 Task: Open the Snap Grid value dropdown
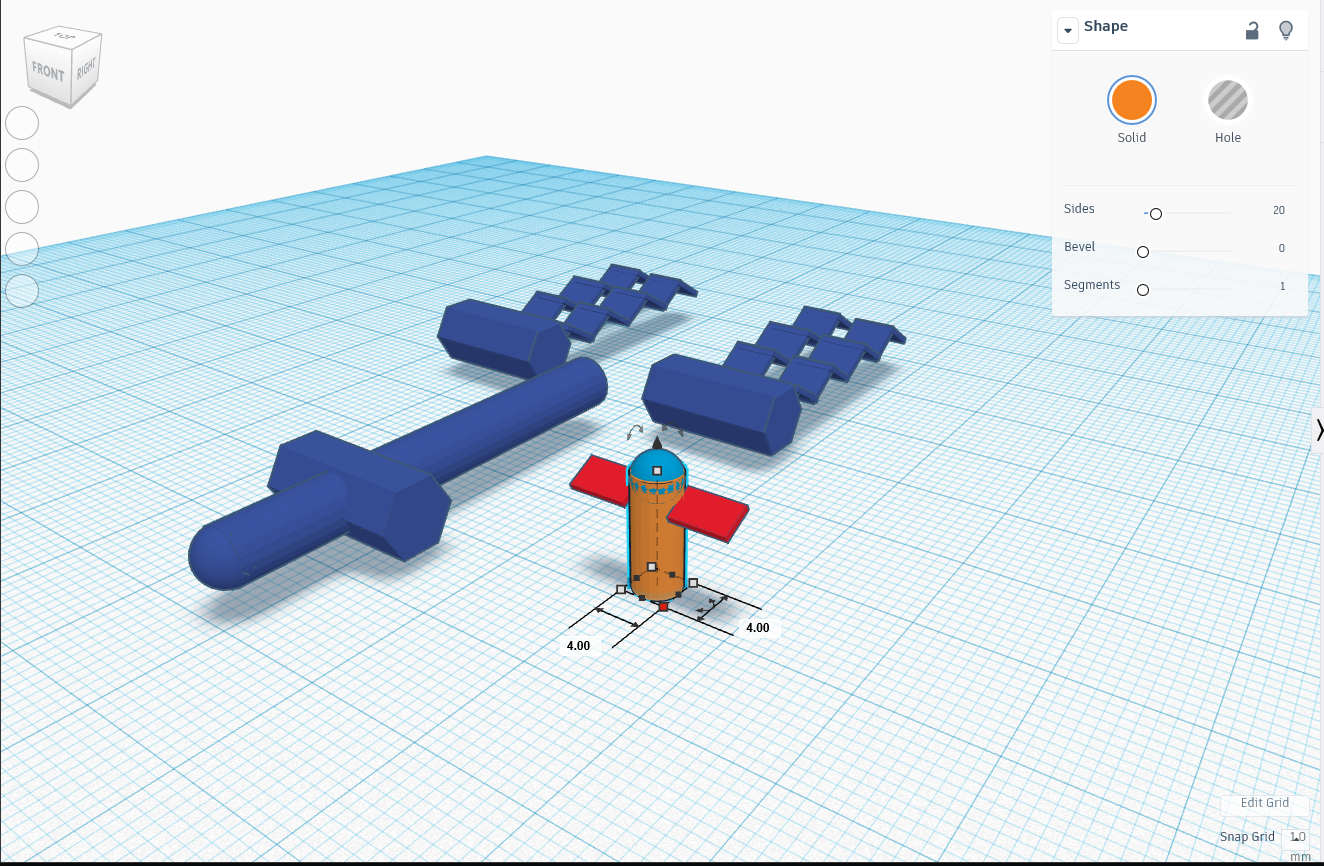(x=1297, y=838)
